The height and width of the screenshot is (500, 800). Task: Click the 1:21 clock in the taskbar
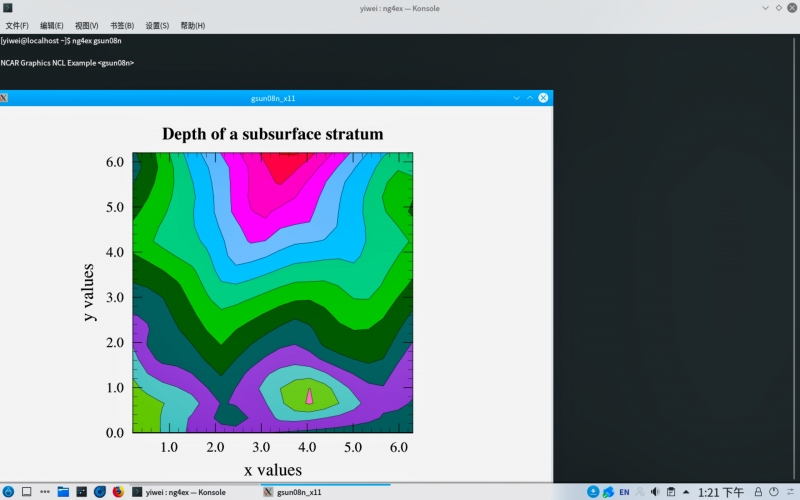pyautogui.click(x=720, y=492)
